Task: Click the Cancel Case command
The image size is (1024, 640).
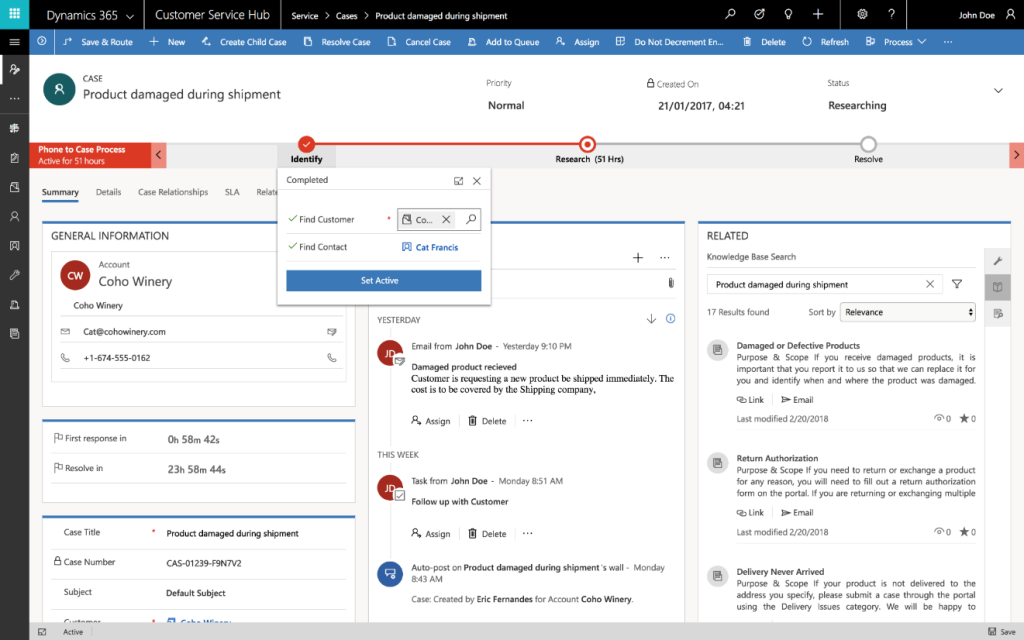Action: 419,42
